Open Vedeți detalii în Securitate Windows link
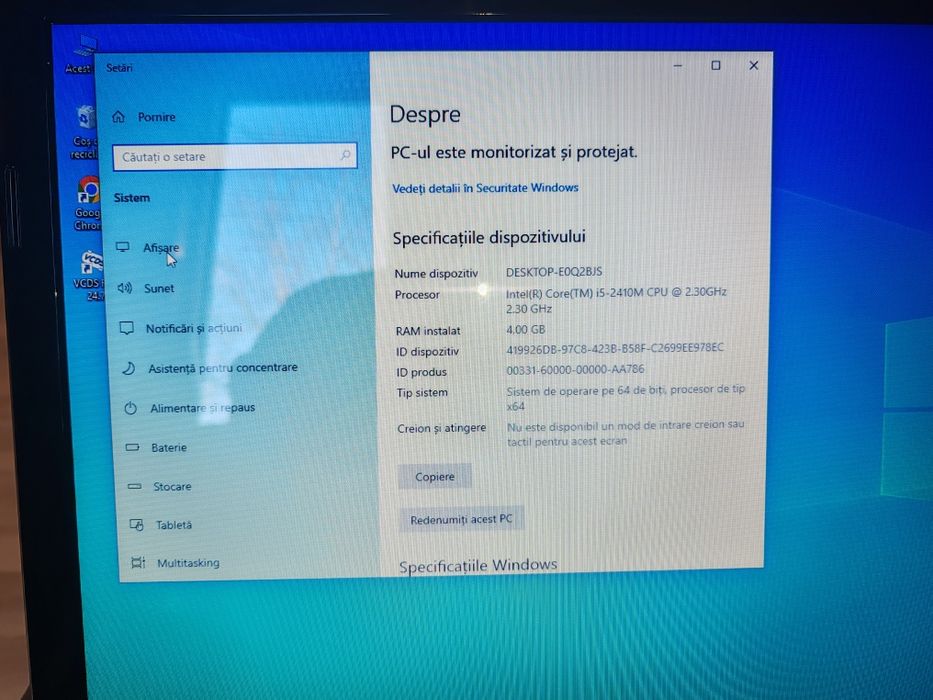This screenshot has height=700, width=933. (485, 188)
